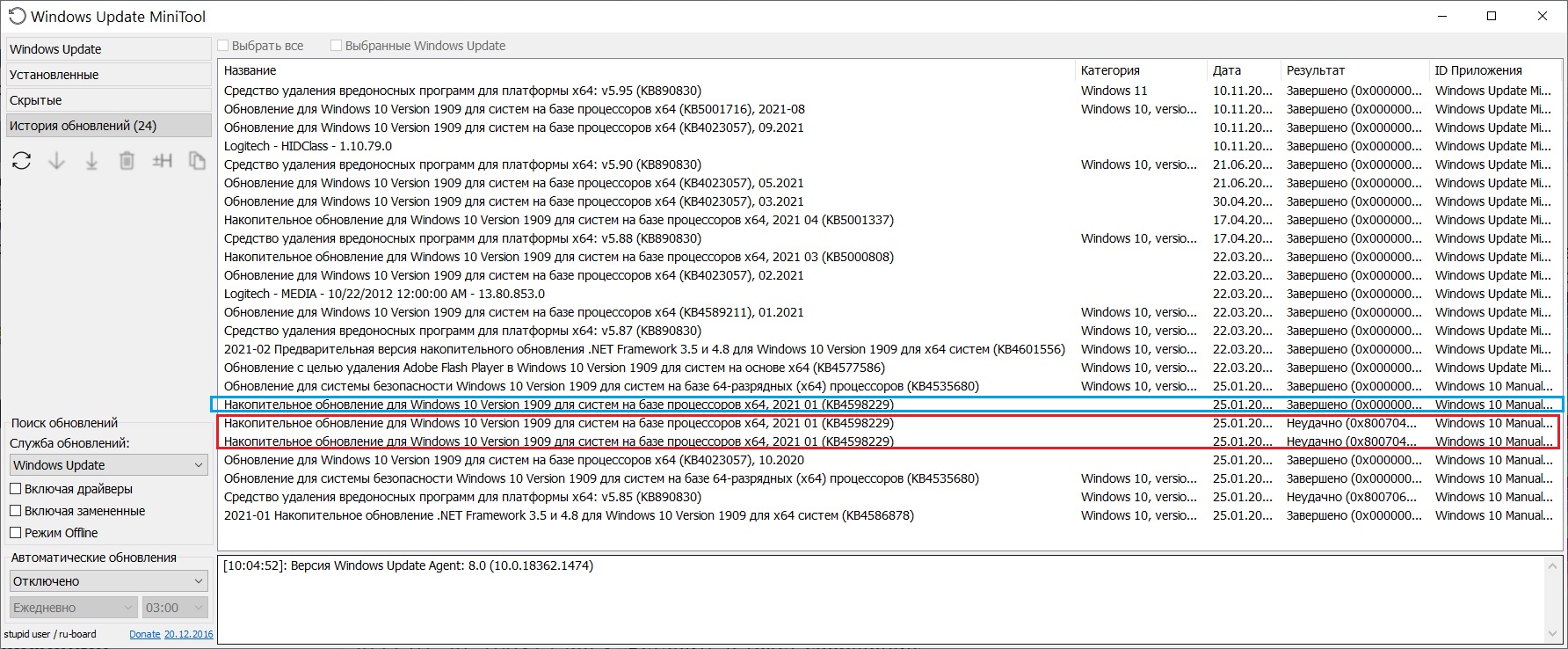
Task: Click the 'stupid user / ru-board' status text
Action: coord(50,634)
